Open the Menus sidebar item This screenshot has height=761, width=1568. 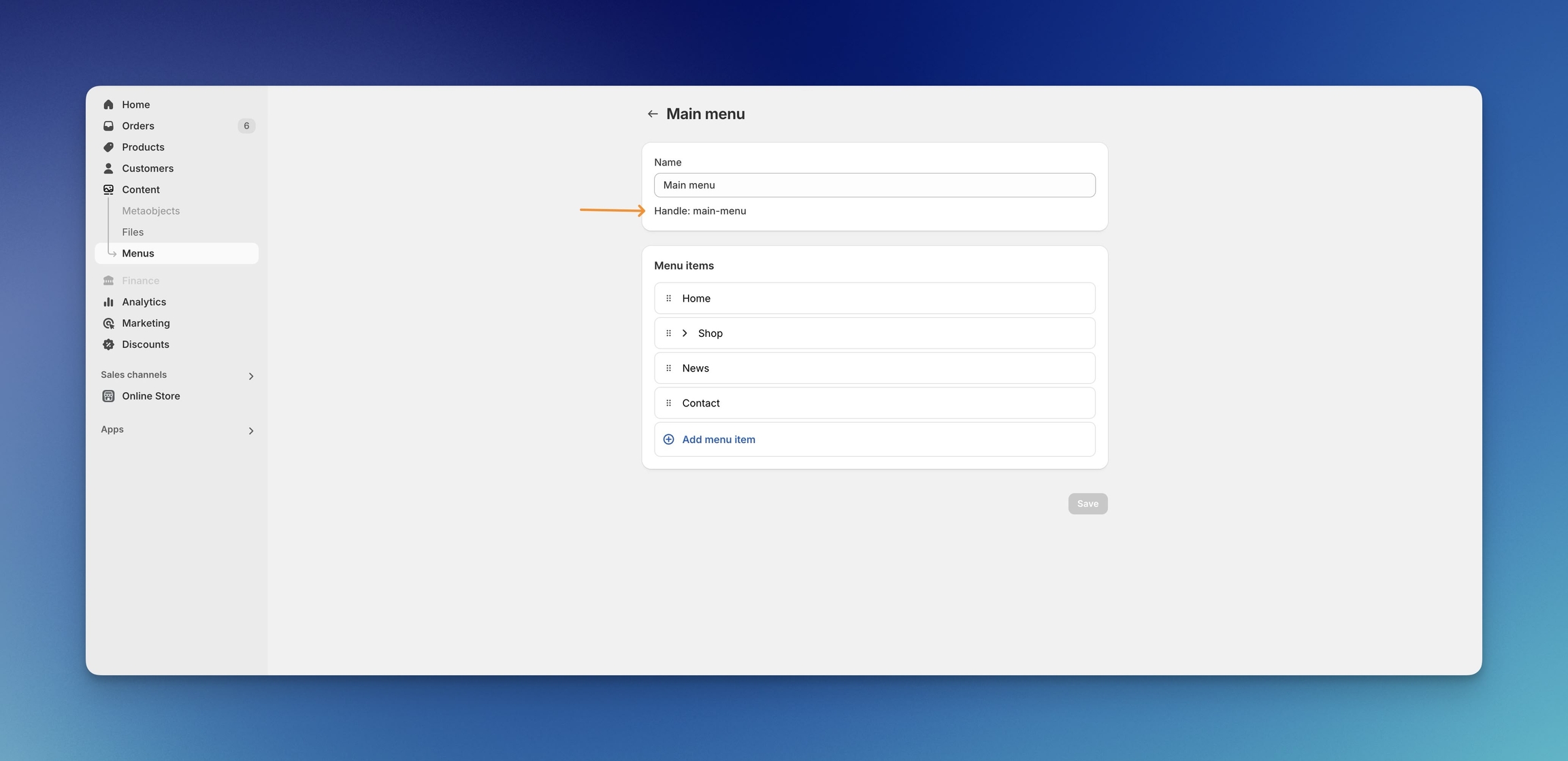click(x=138, y=253)
